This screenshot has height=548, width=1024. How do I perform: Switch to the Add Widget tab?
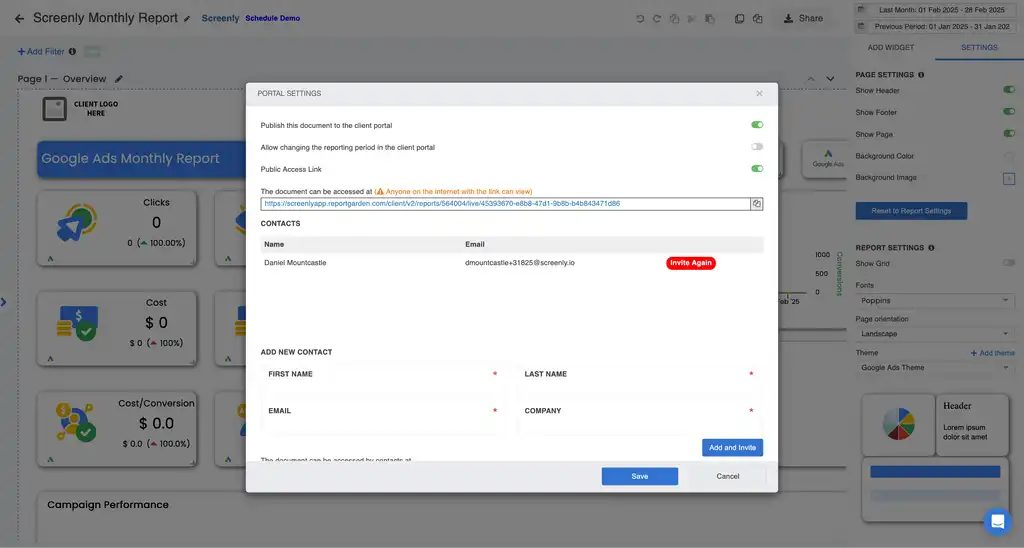[891, 48]
